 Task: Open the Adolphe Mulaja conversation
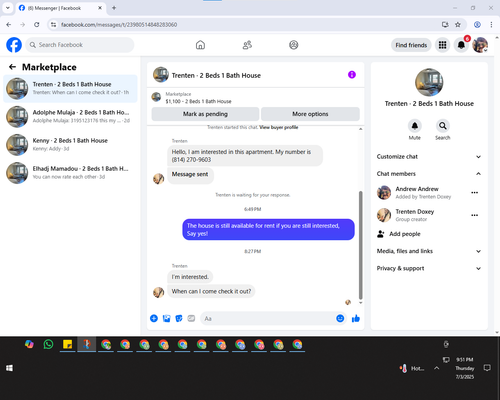pos(70,117)
